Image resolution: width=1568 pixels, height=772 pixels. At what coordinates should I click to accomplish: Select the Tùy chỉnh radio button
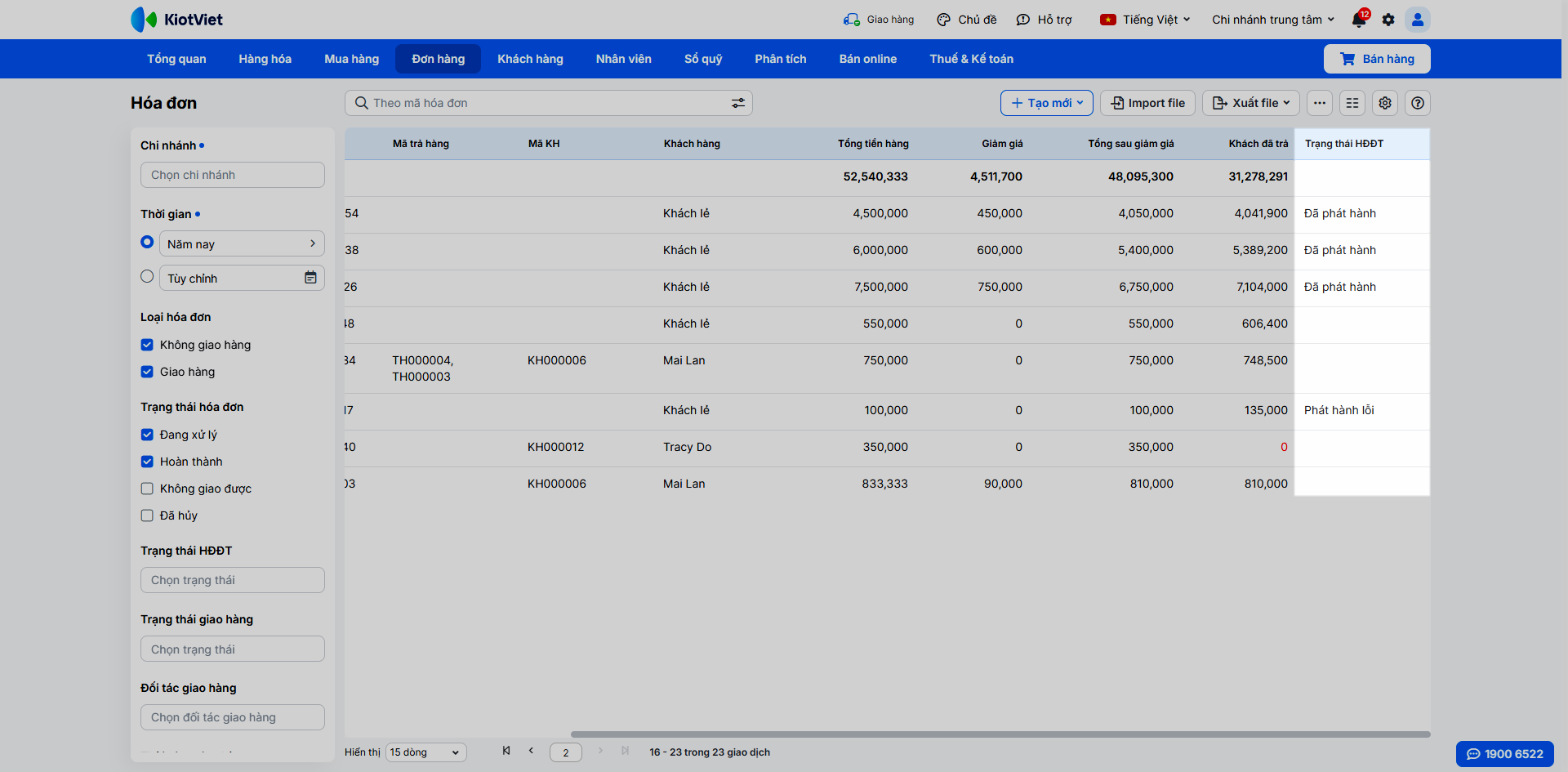pos(147,277)
